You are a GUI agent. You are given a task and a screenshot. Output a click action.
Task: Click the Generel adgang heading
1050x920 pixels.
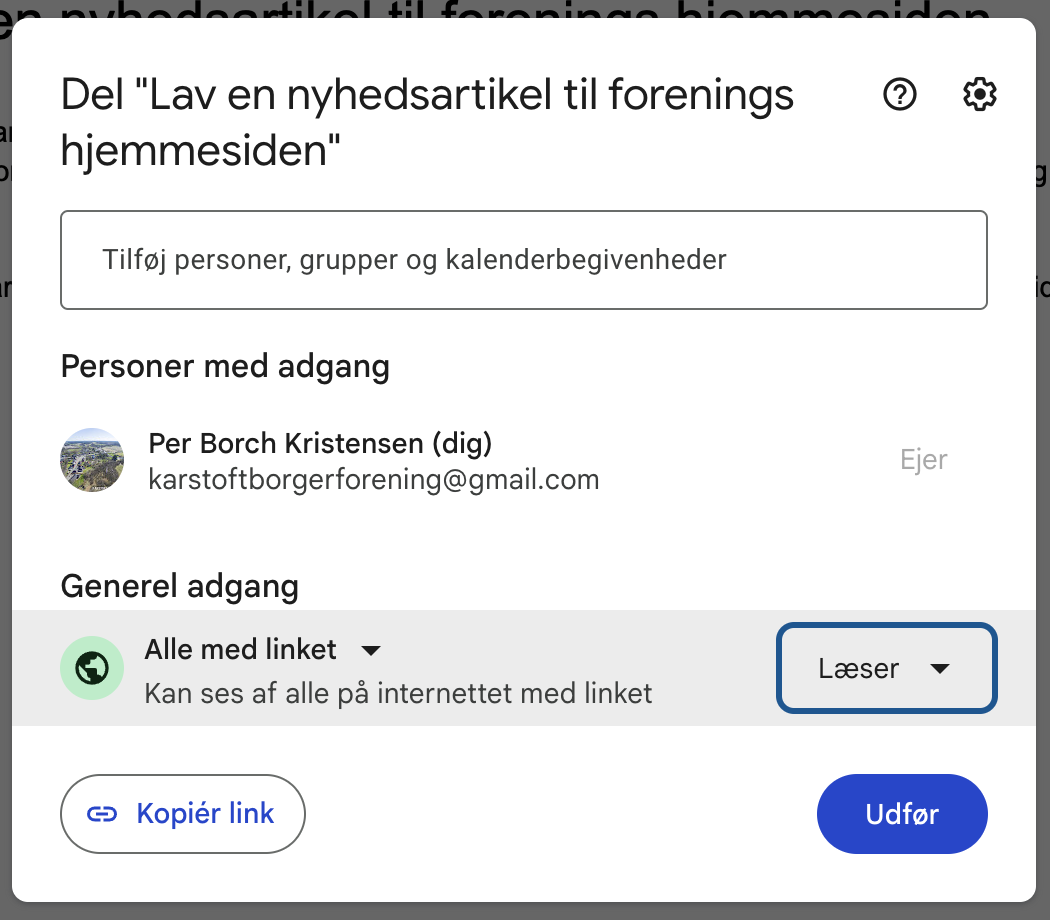(179, 587)
